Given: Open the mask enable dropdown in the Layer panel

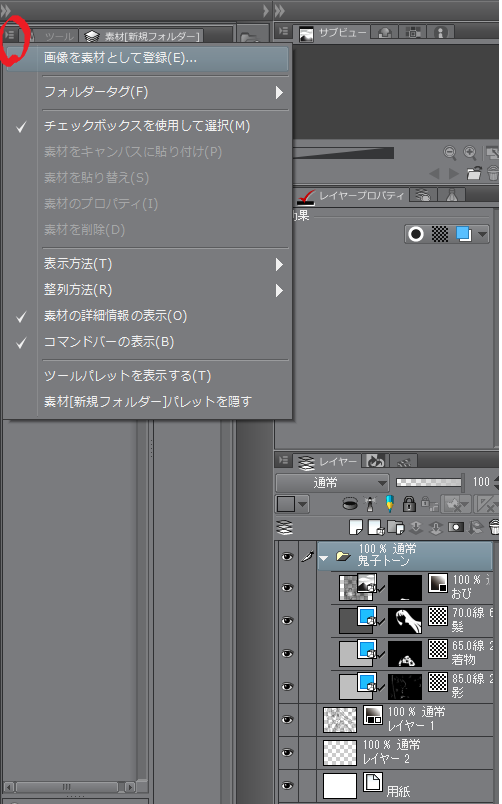Looking at the screenshot, I should 457,505.
